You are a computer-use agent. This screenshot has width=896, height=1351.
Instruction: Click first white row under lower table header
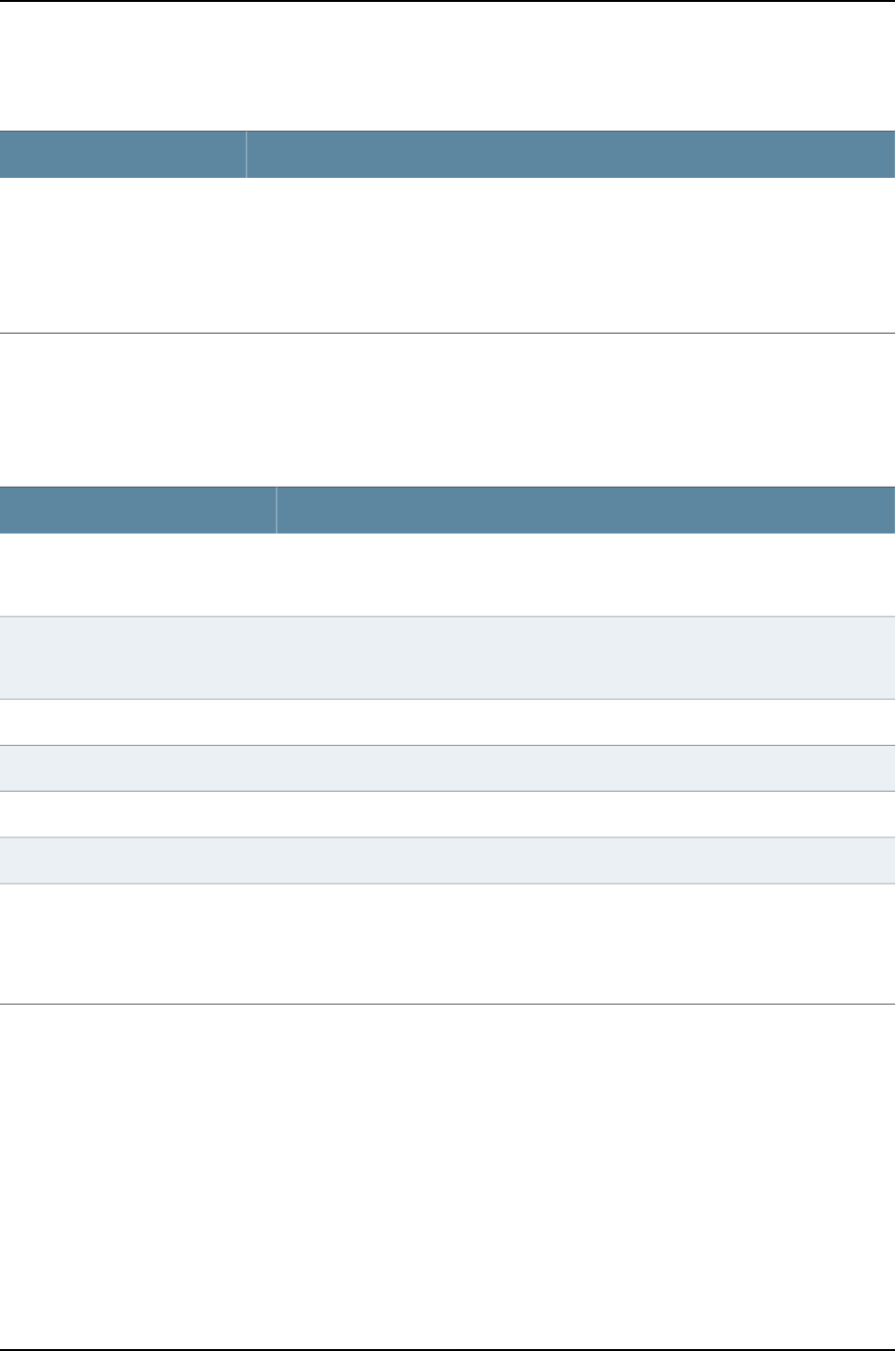click(x=448, y=575)
